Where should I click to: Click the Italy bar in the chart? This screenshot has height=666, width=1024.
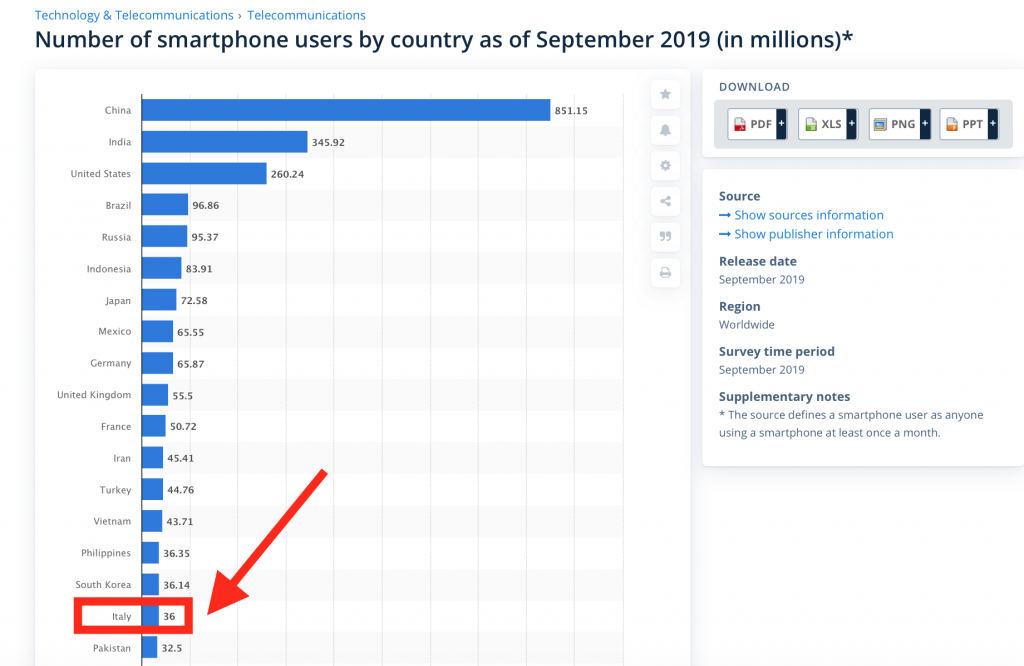coord(150,617)
